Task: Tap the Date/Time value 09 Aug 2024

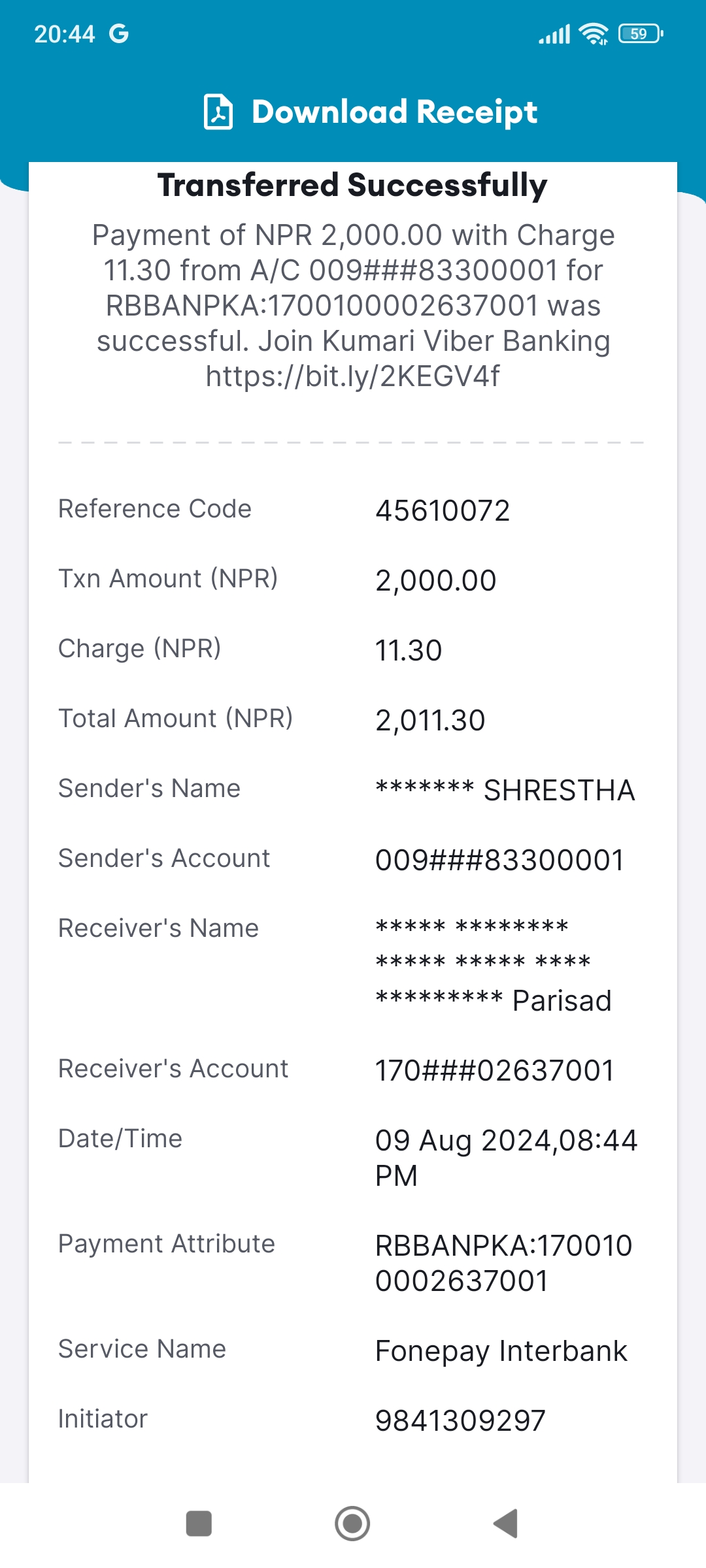Action: pos(506,1158)
